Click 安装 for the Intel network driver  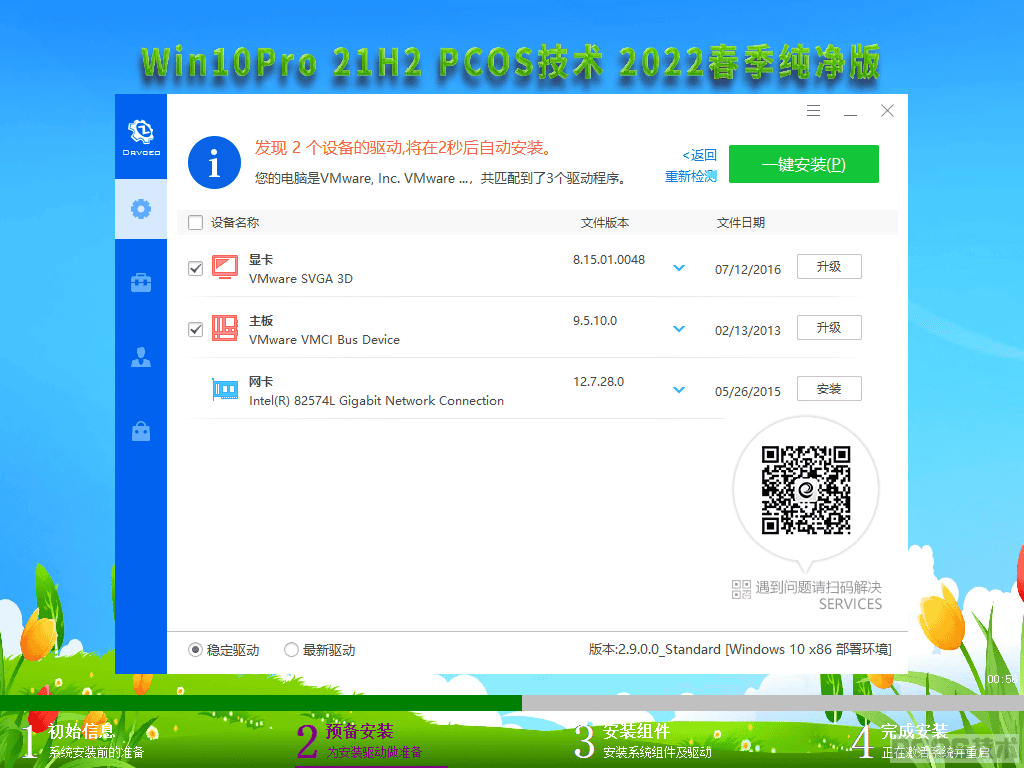[x=829, y=389]
